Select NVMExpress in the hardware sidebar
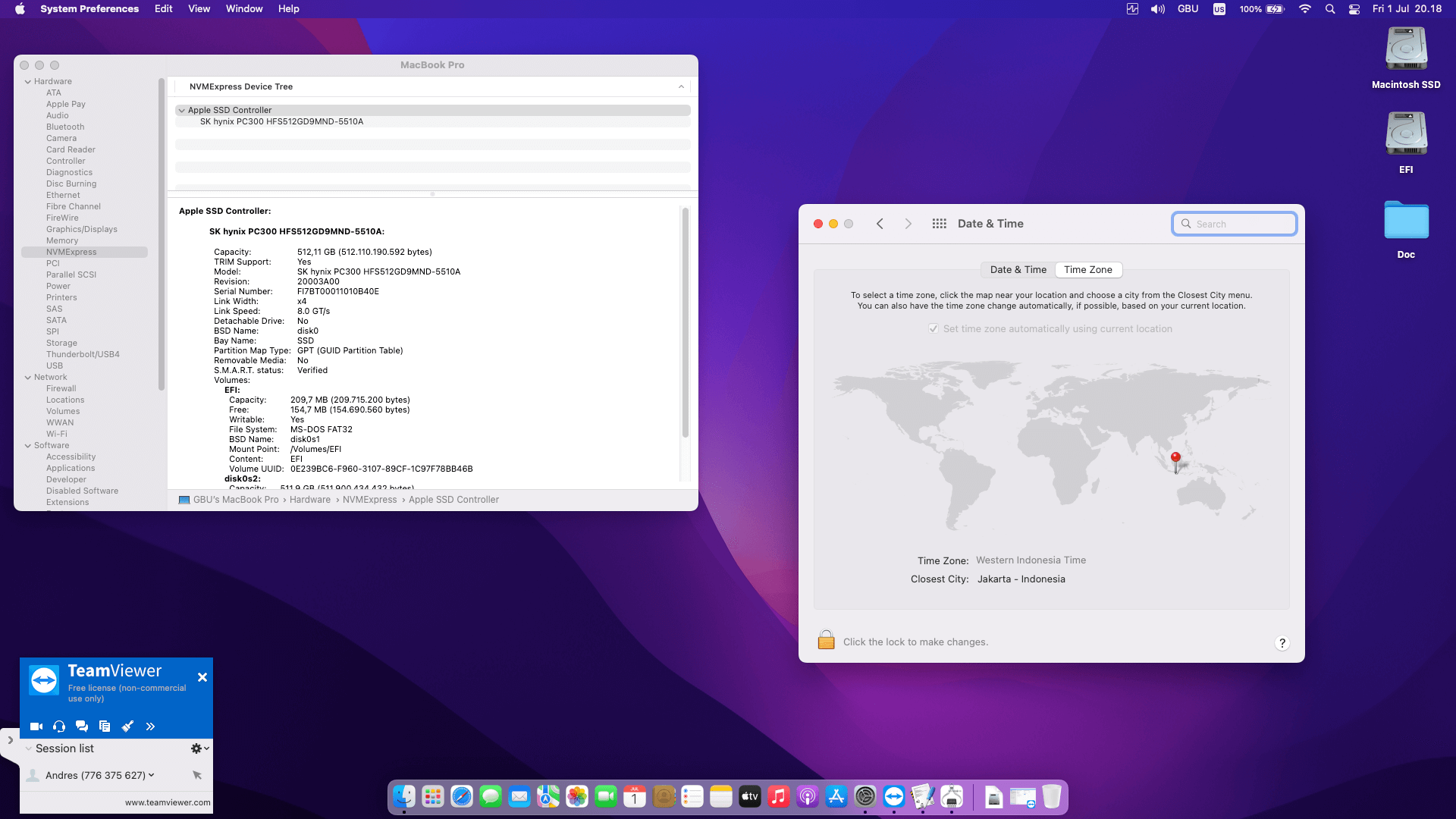1456x819 pixels. tap(84, 252)
